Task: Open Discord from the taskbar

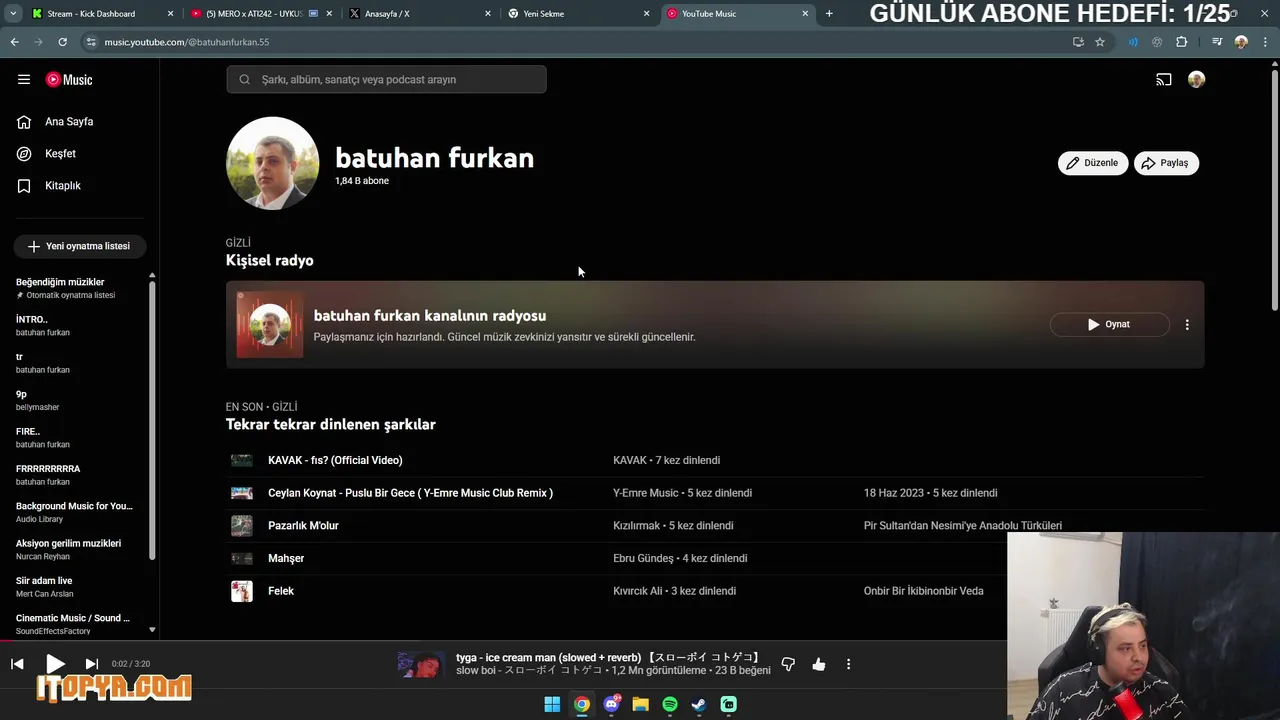Action: 611,705
